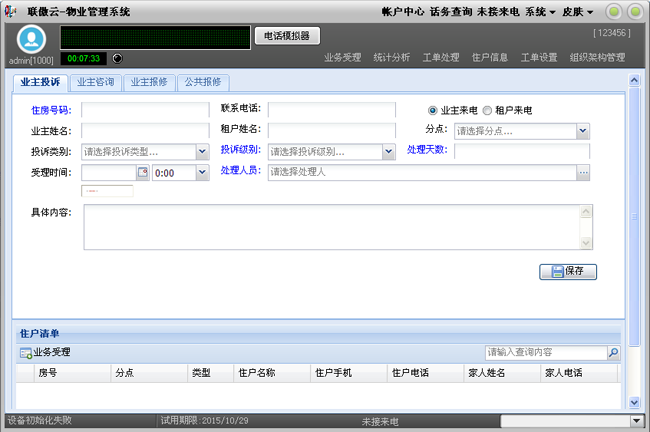650x432 pixels.
Task: Open 话务查询 in the title bar
Action: pos(451,12)
